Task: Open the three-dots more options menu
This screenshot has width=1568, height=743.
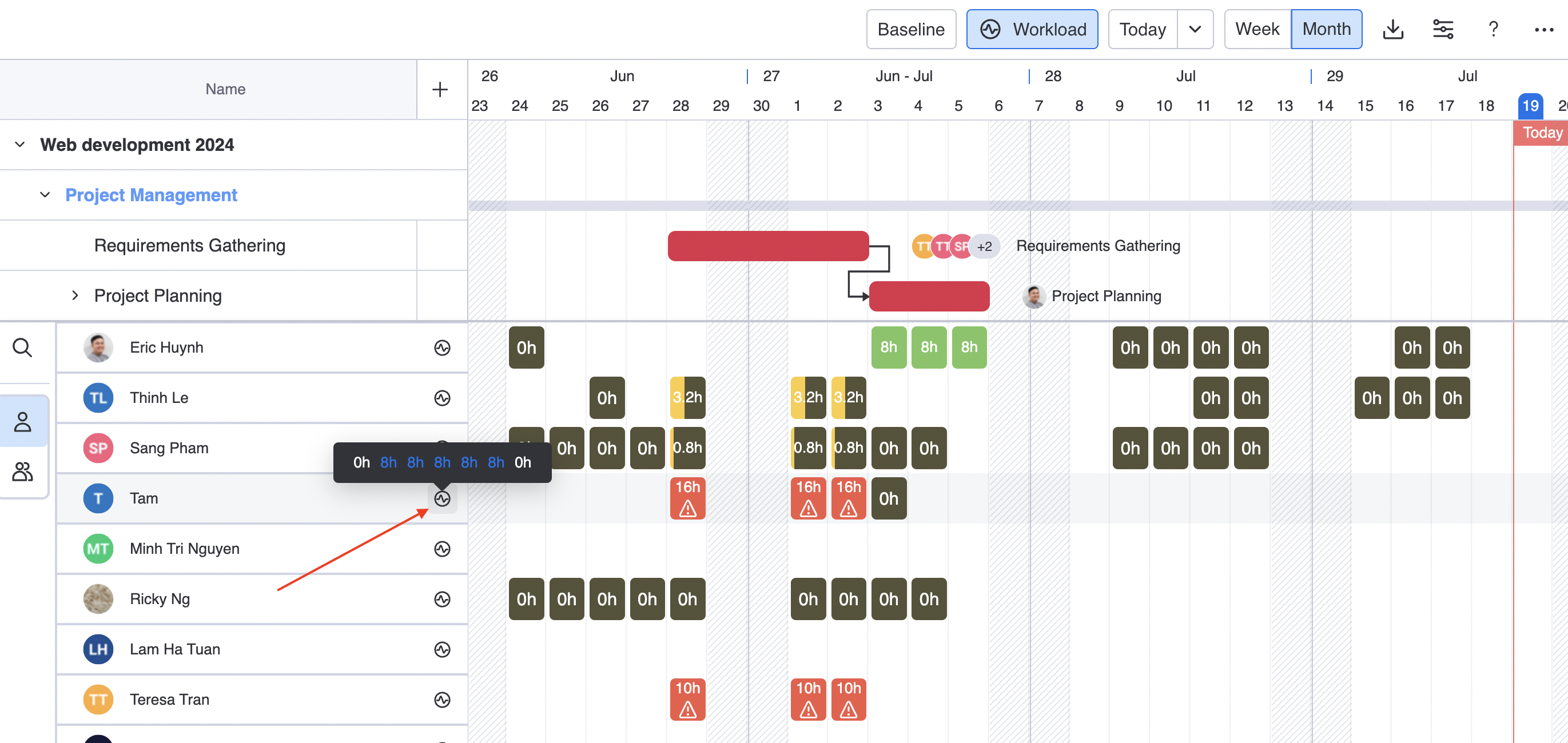Action: [1543, 29]
